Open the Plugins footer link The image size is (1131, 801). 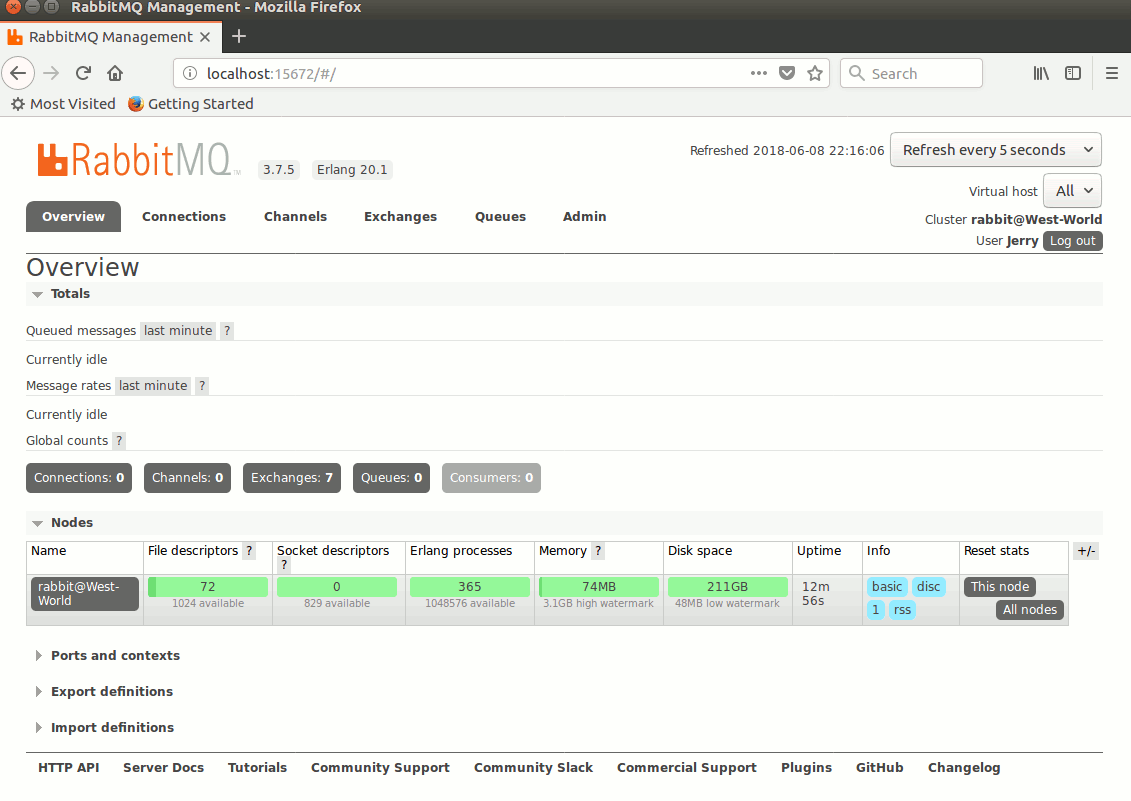coord(806,767)
